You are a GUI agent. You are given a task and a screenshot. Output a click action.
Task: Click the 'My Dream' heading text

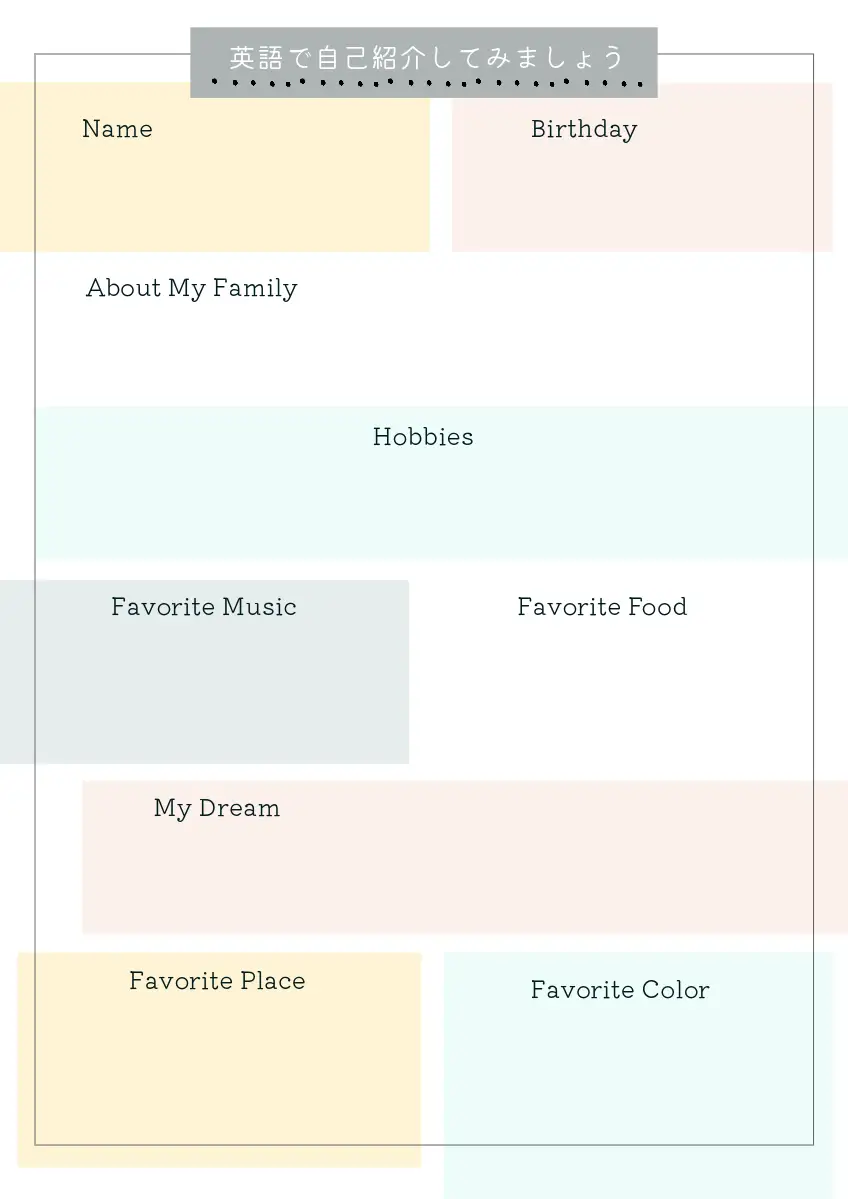217,809
